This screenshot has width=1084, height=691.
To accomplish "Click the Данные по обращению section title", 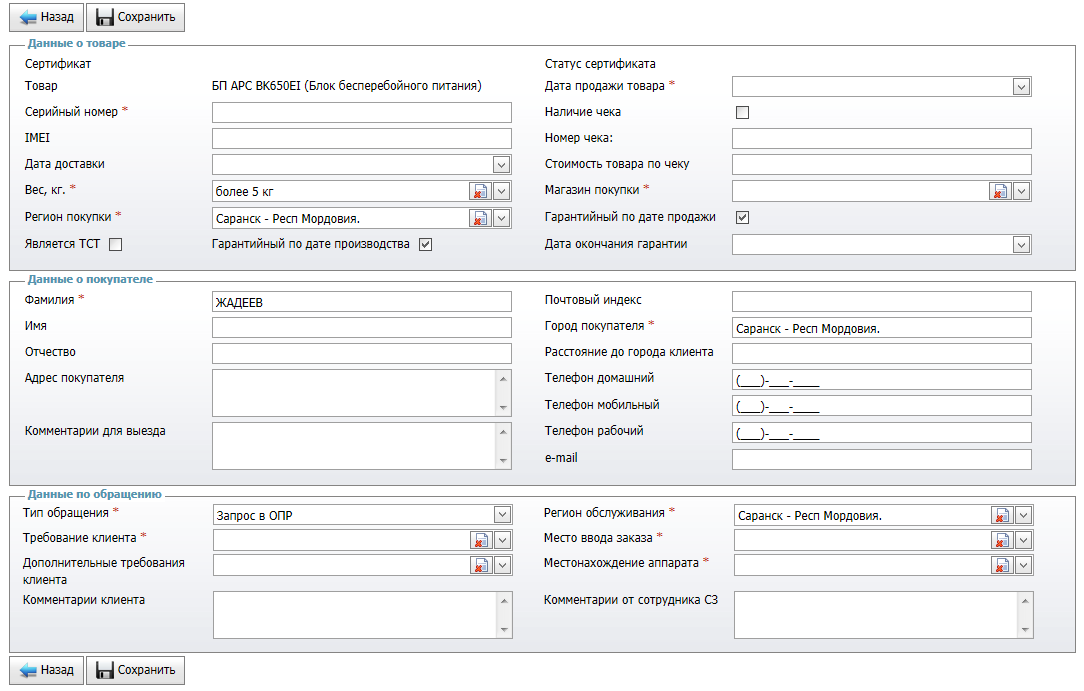I will (x=95, y=494).
